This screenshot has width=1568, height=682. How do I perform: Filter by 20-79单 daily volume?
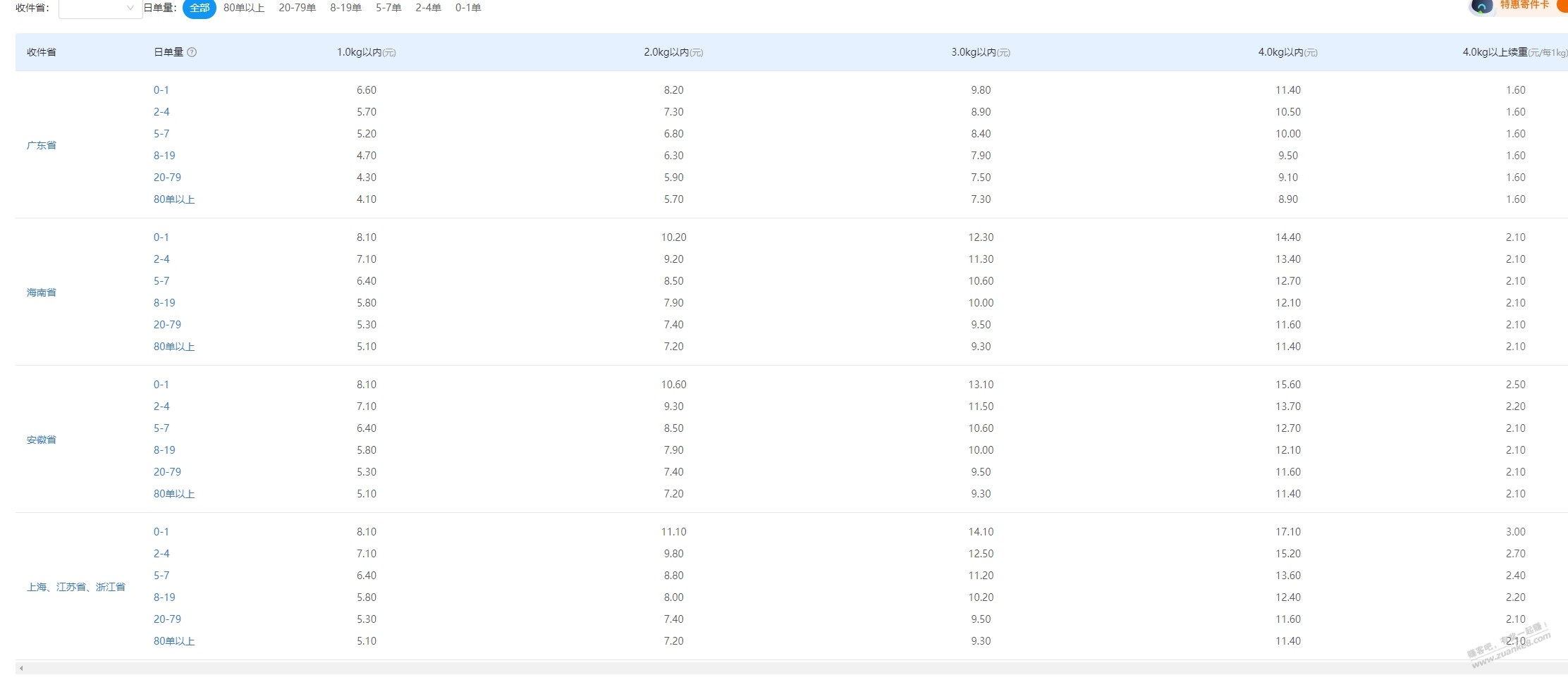click(x=298, y=8)
